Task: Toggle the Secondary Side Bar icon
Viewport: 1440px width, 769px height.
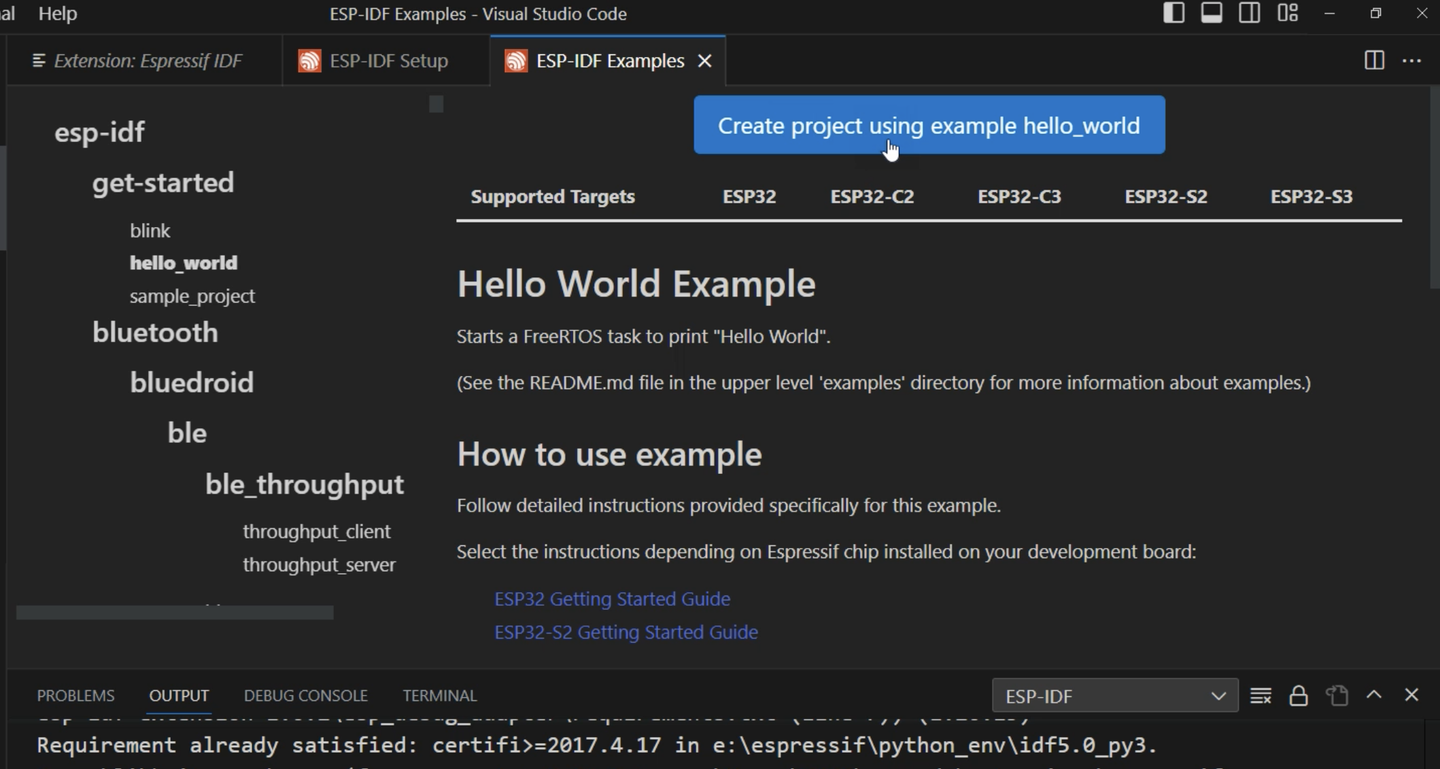Action: point(1249,13)
